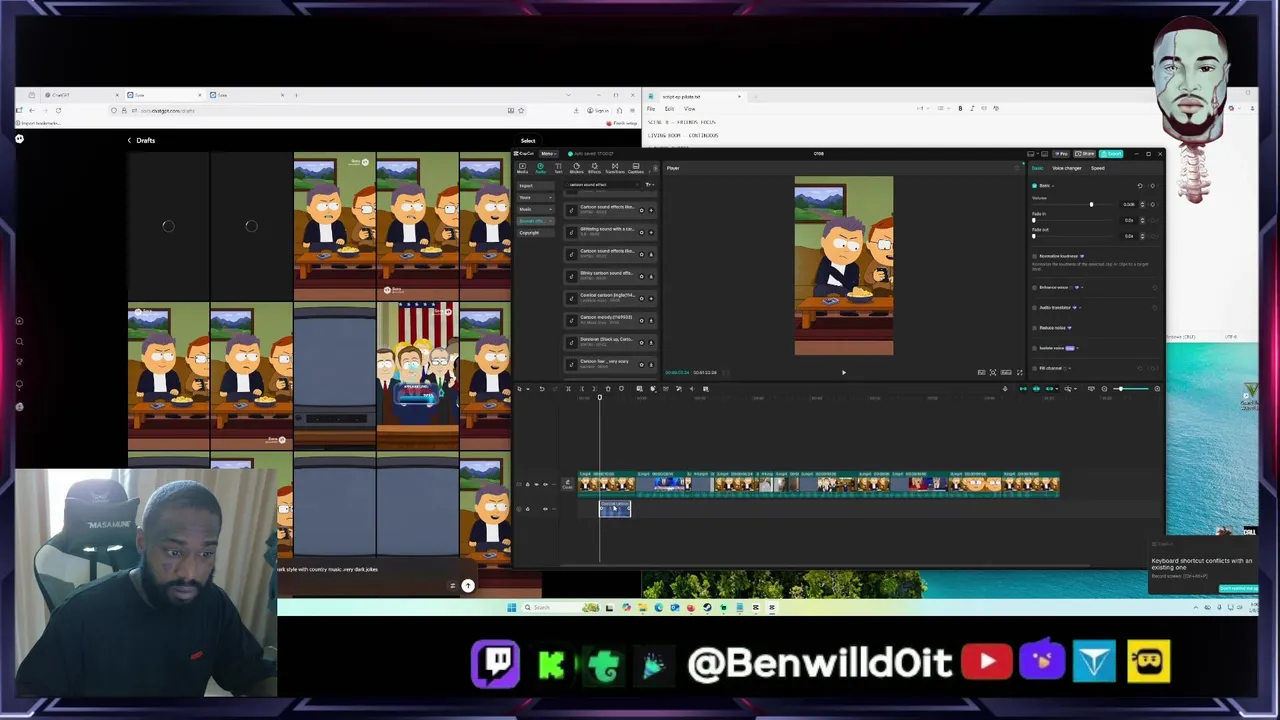The width and height of the screenshot is (1280, 720).
Task: Favorite the 'Glittering sound with a' effect
Action: (641, 232)
